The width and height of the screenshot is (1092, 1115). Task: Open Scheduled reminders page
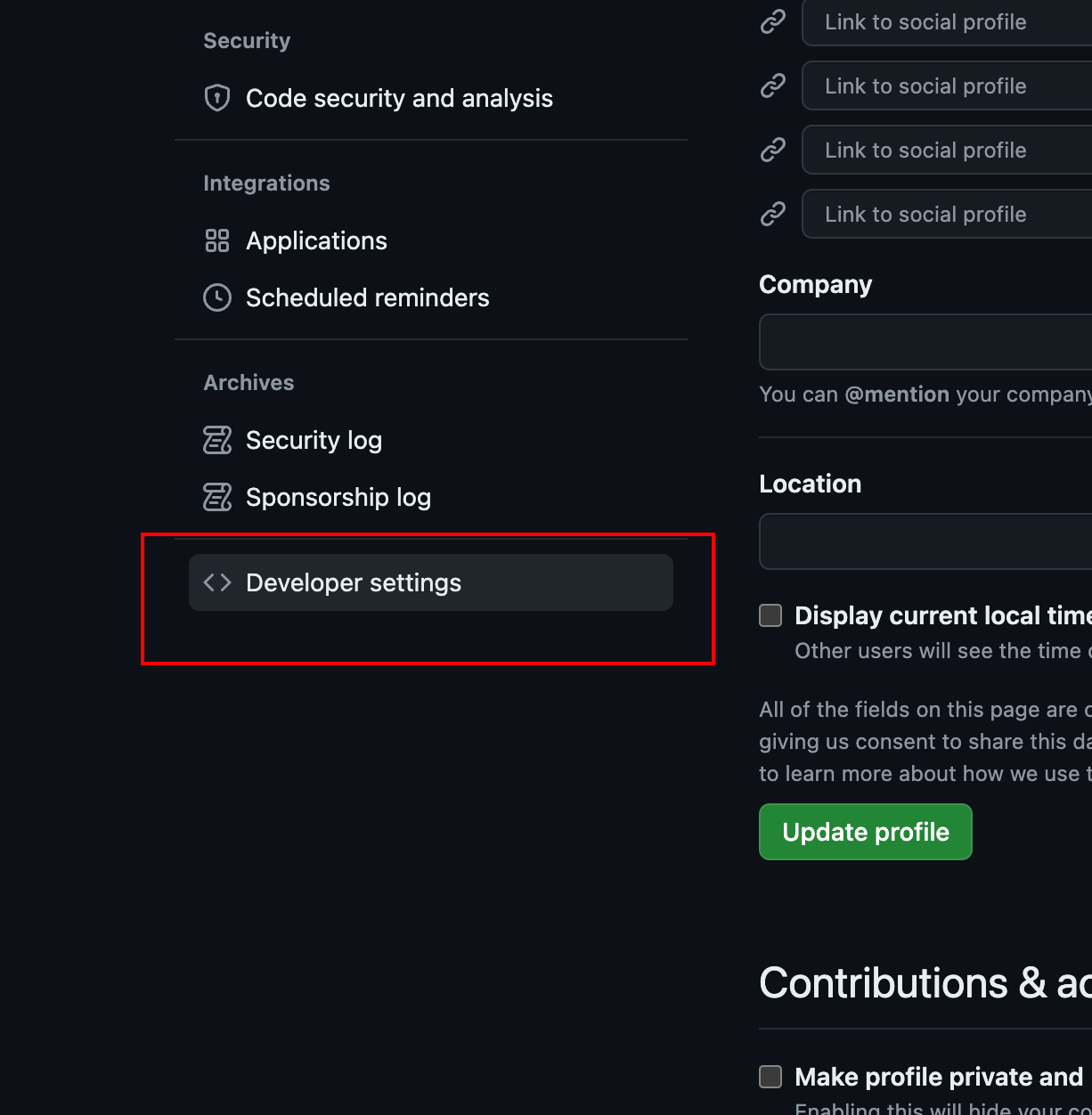367,297
